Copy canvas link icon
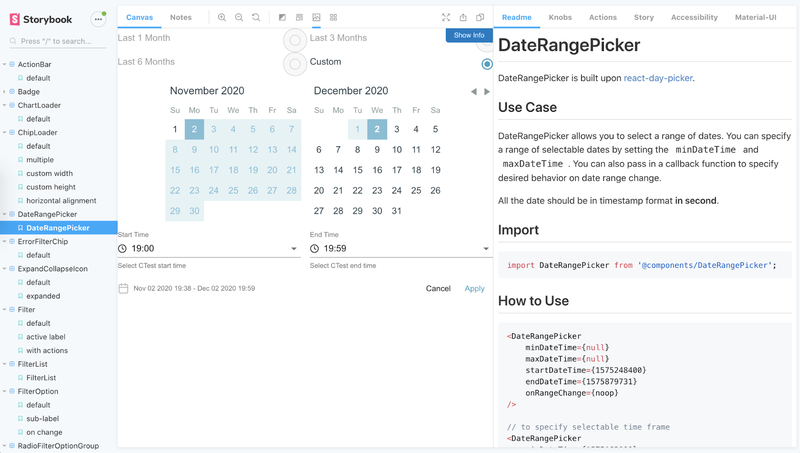 [480, 17]
